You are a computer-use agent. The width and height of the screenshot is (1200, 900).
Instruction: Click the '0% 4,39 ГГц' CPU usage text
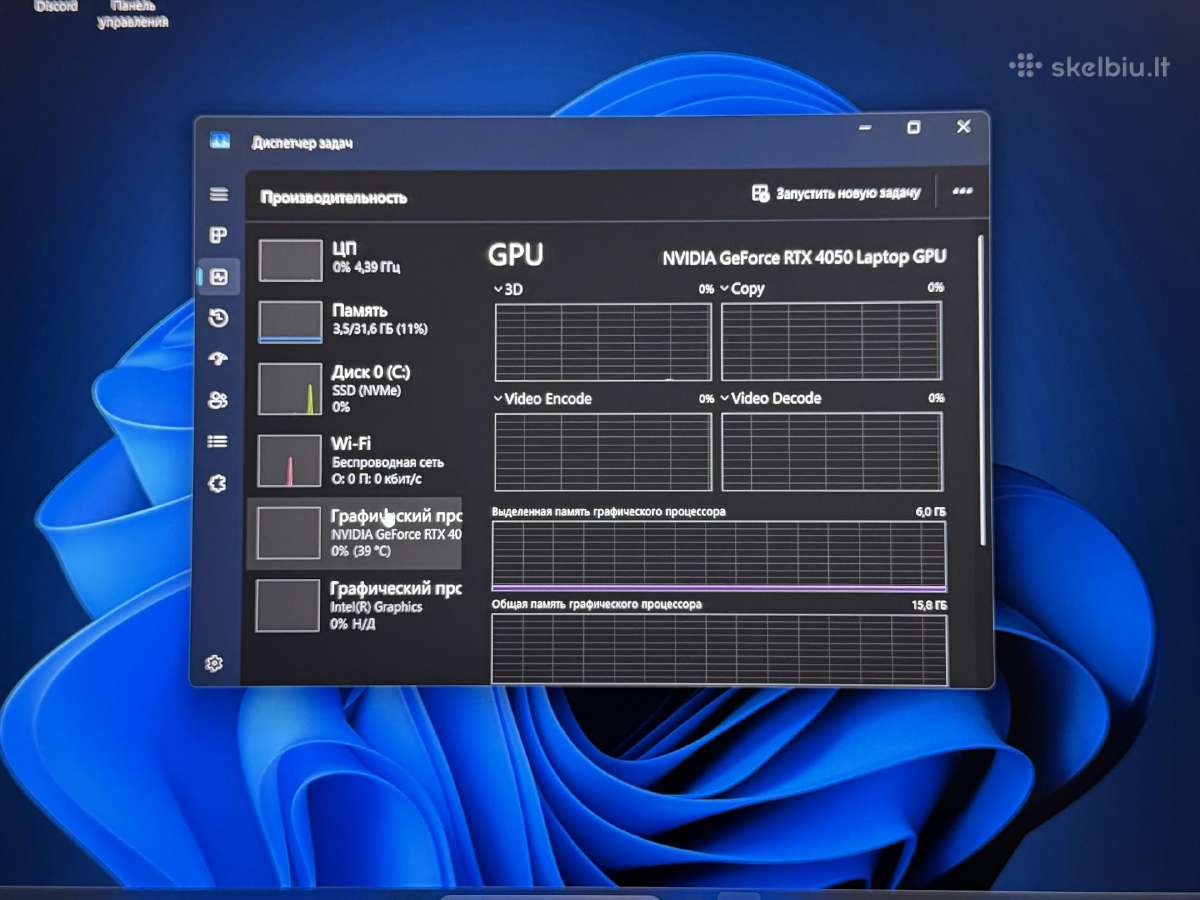point(367,268)
